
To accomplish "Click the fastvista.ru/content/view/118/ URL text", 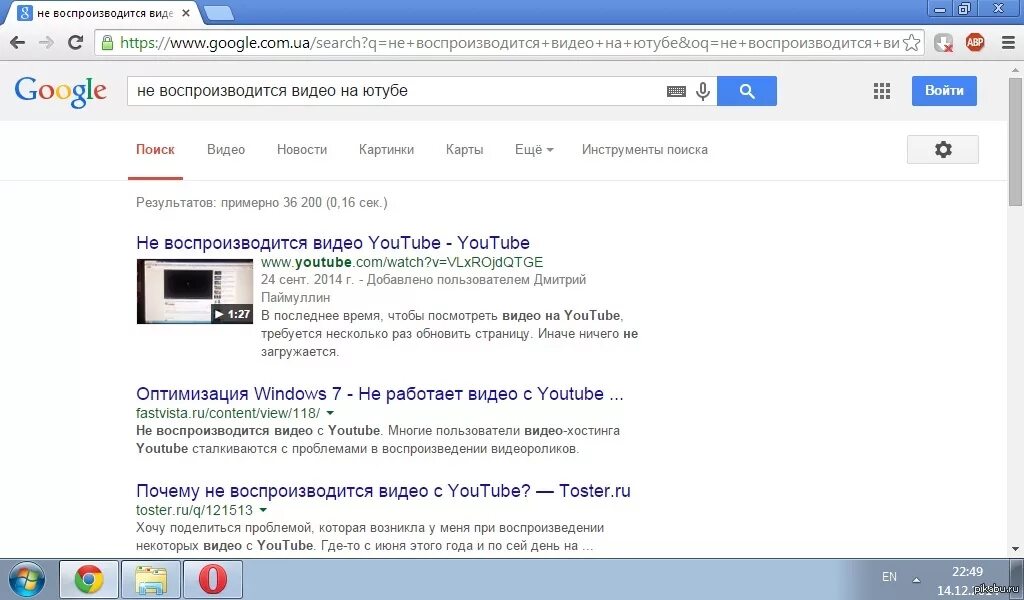I will (228, 413).
